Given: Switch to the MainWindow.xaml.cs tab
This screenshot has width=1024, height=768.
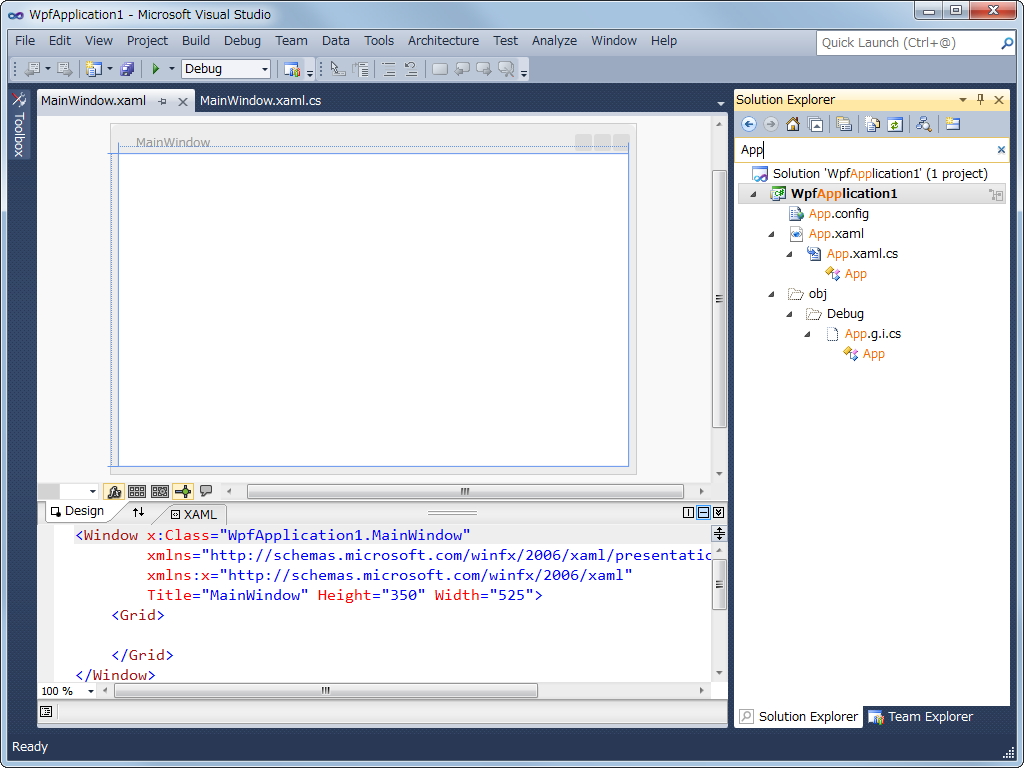Looking at the screenshot, I should click(260, 101).
